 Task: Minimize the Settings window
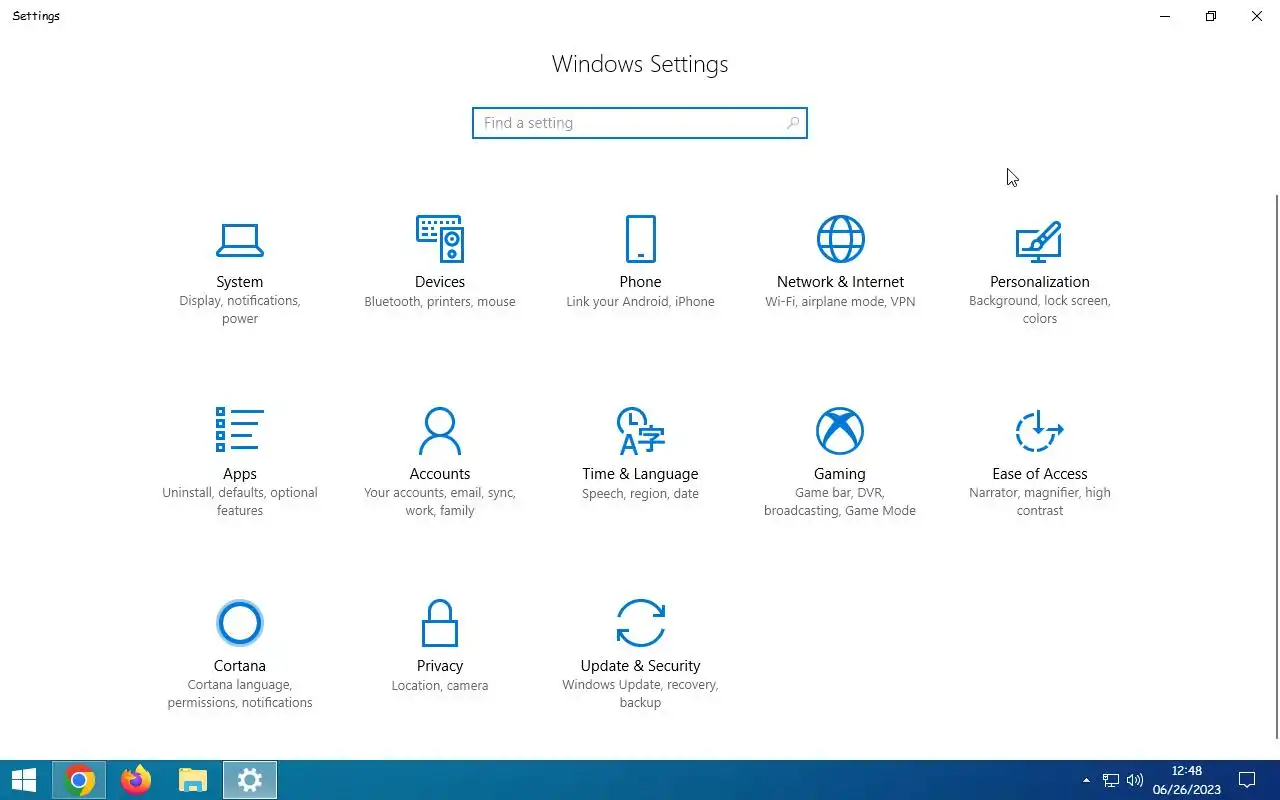(x=1165, y=16)
